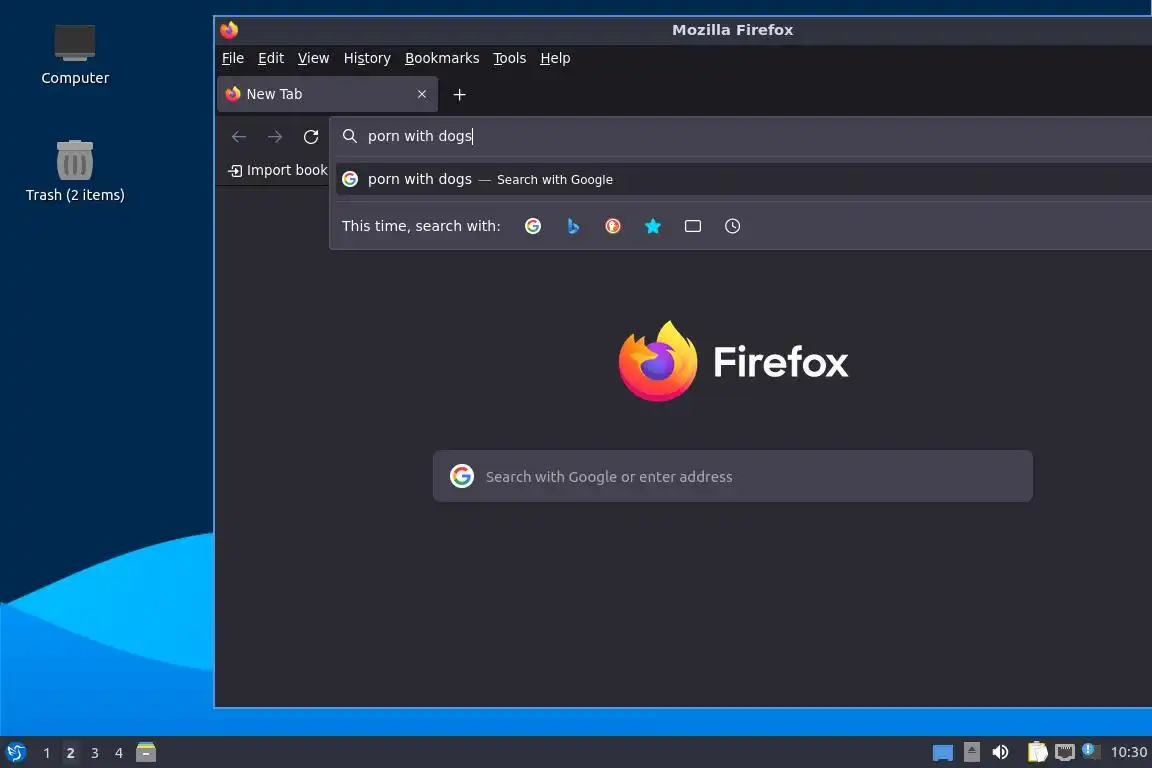Open the History menu

tap(367, 58)
